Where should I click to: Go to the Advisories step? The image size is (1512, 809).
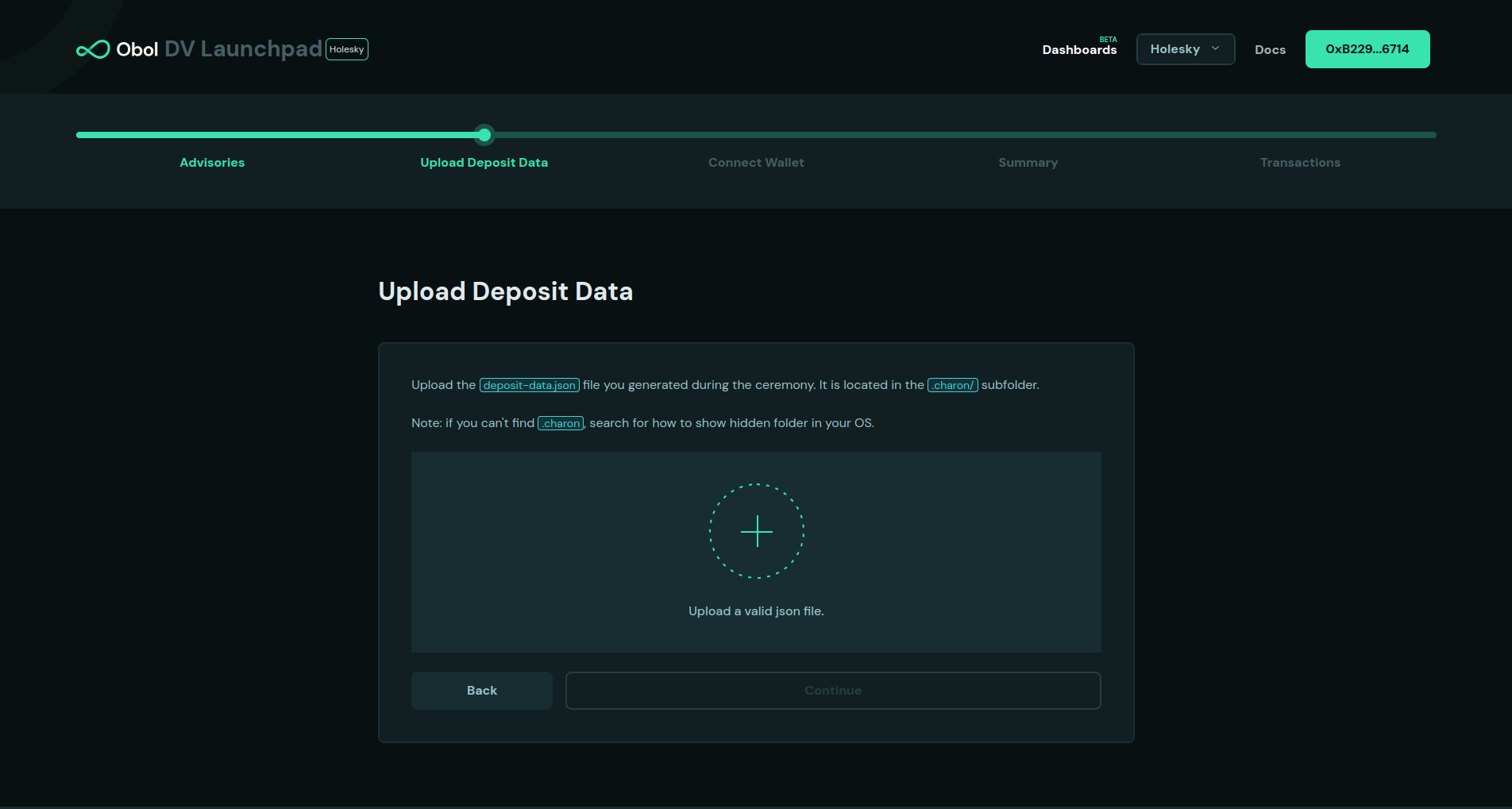(x=212, y=163)
